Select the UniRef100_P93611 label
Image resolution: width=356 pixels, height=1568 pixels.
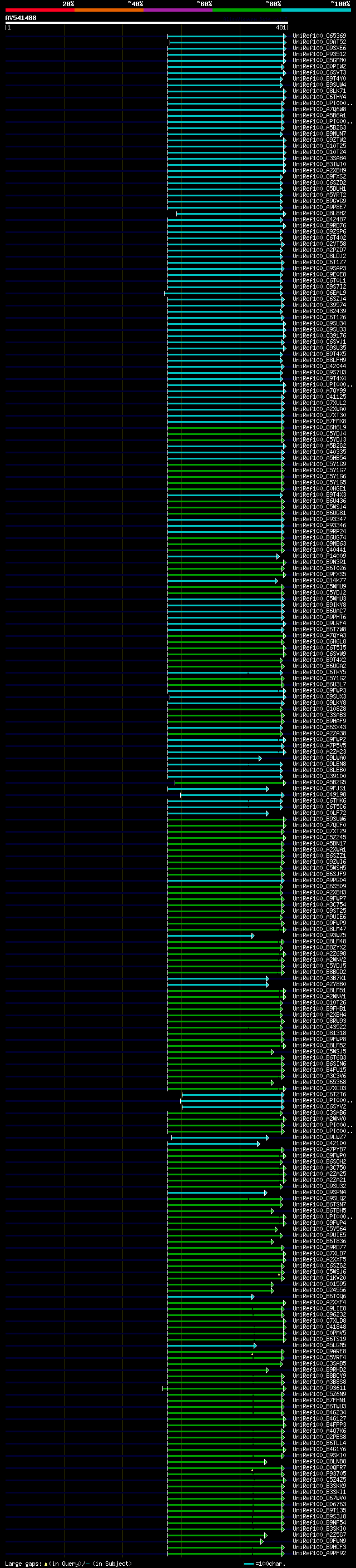pos(319,1388)
